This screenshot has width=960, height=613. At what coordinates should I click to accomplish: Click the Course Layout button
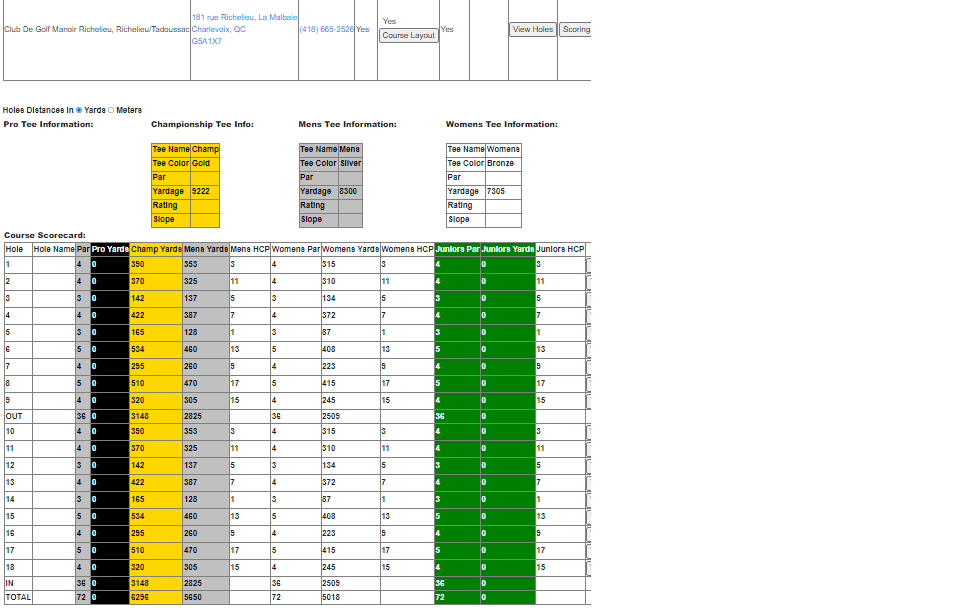[x=408, y=36]
